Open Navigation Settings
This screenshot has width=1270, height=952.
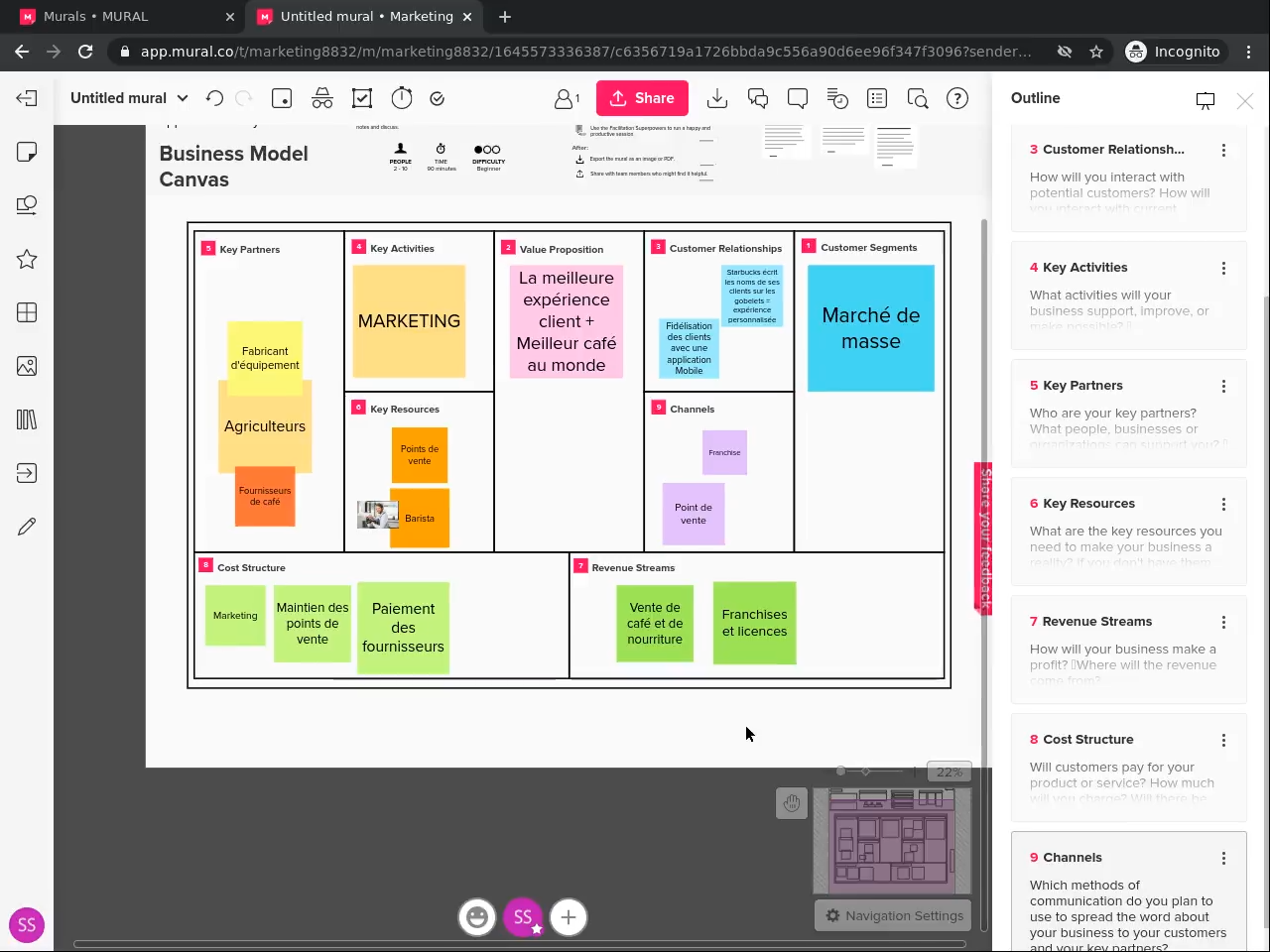[x=894, y=915]
